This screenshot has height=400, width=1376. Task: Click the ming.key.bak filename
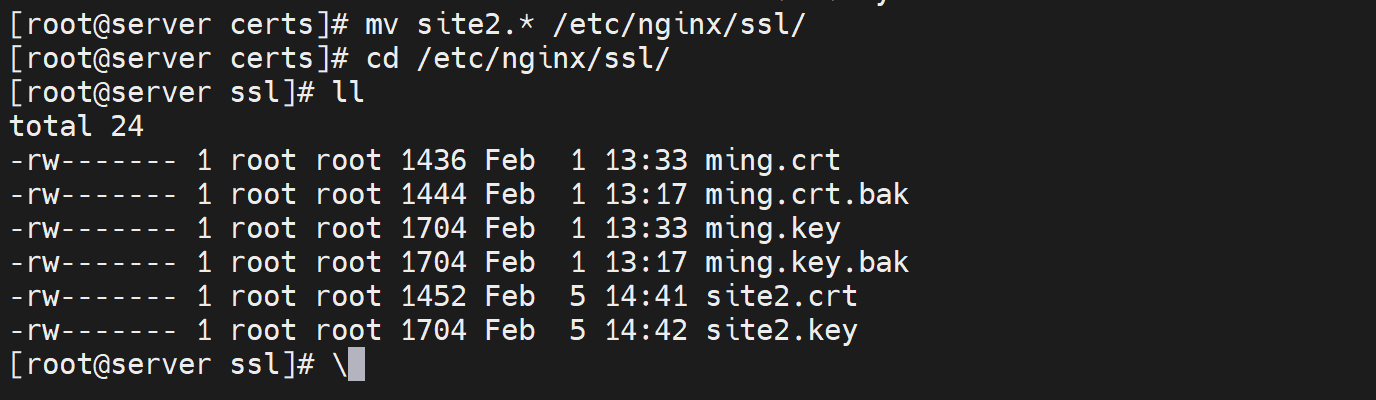click(x=806, y=262)
